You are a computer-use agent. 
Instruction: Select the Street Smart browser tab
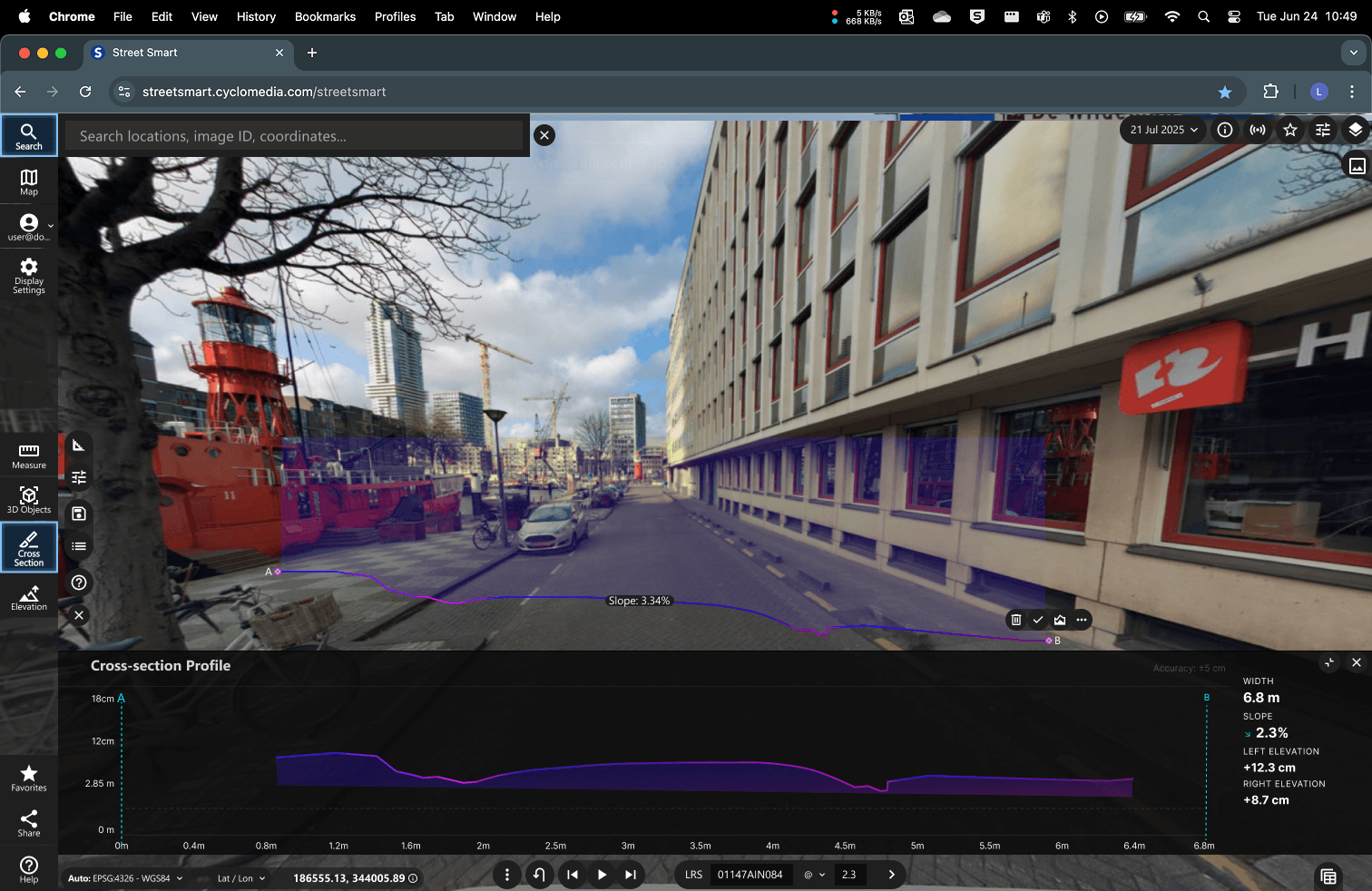[145, 53]
